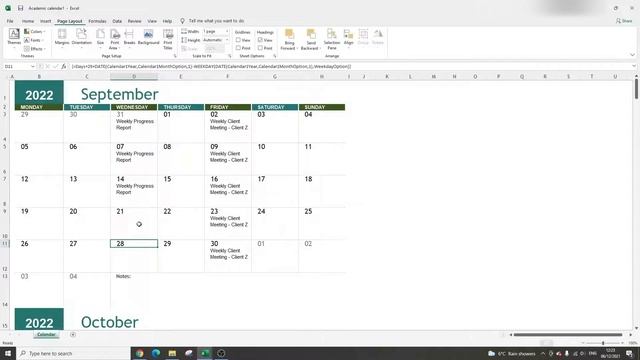Open the Windows Start menu
This screenshot has width=640, height=360.
pyautogui.click(x=8, y=353)
